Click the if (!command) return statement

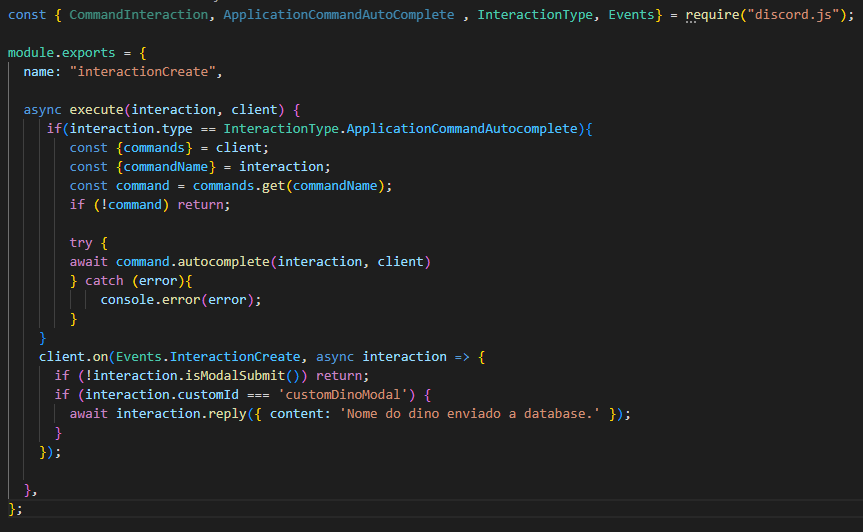150,205
